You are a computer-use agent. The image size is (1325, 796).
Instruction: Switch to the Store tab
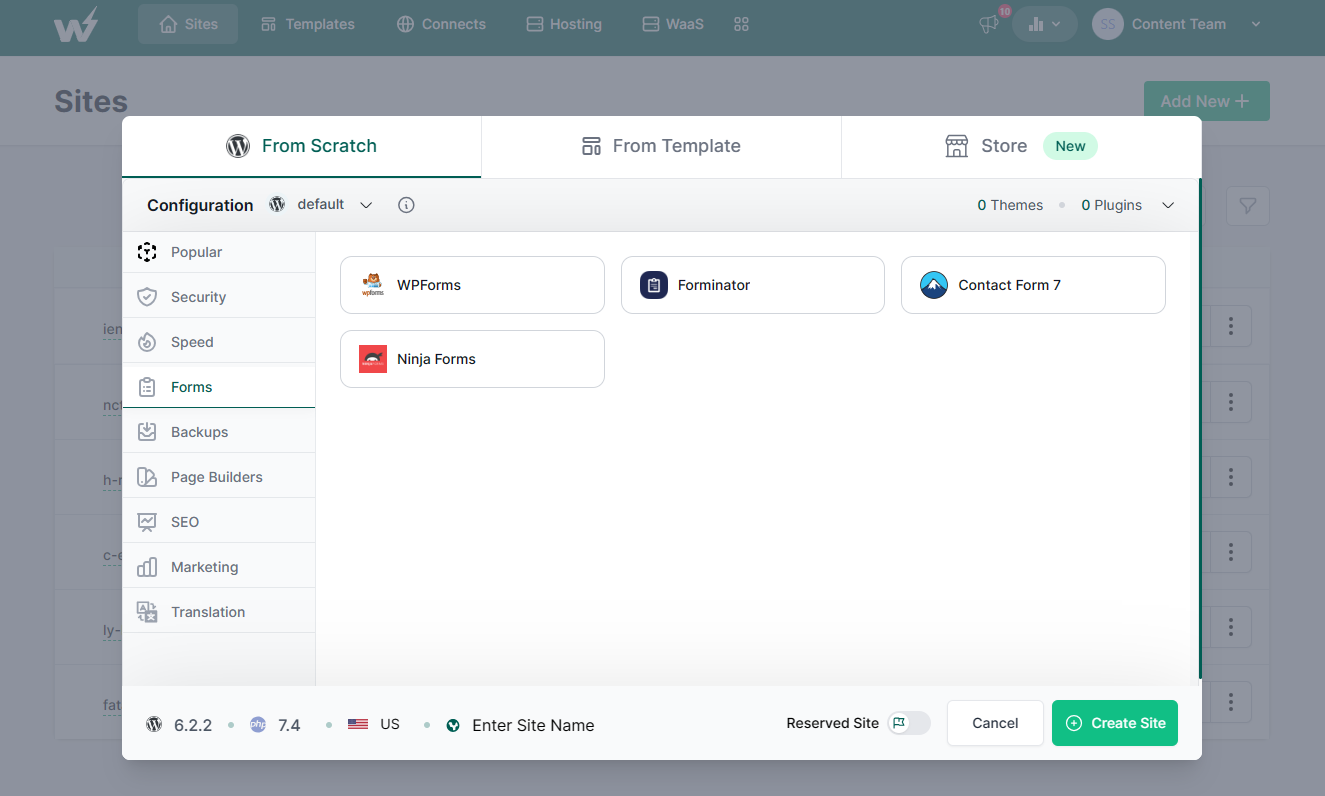1021,146
